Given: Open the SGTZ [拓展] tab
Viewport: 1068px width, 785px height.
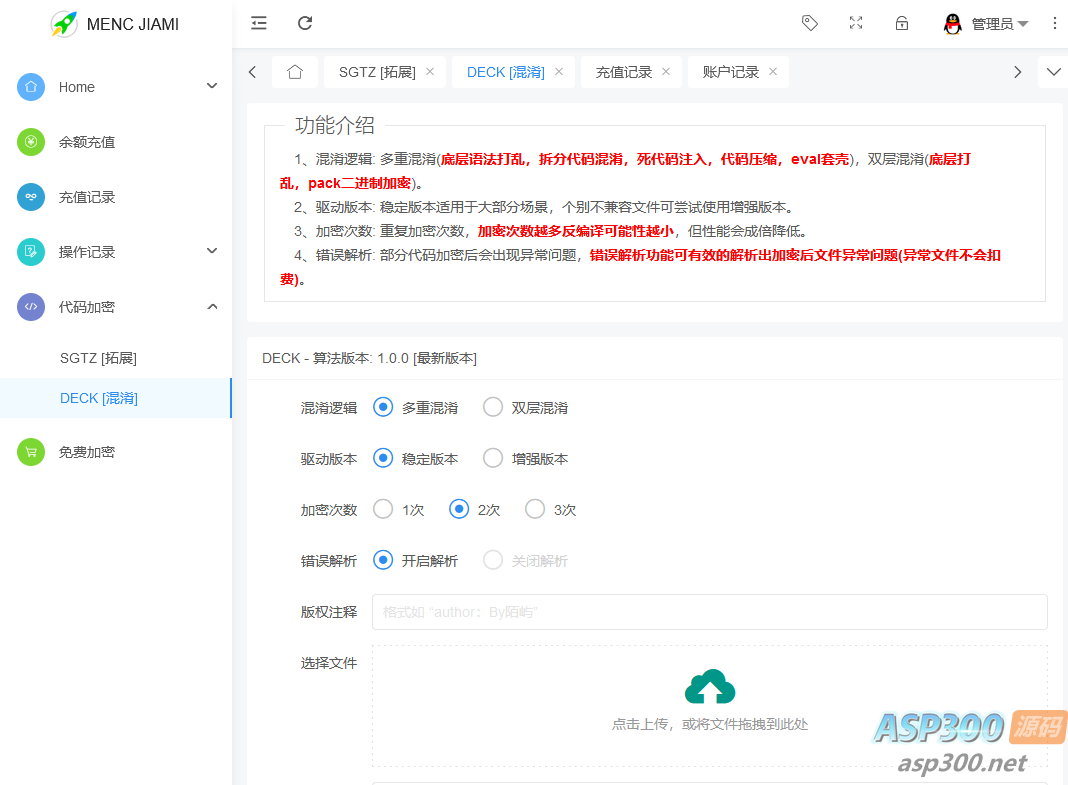Looking at the screenshot, I should click(x=378, y=71).
